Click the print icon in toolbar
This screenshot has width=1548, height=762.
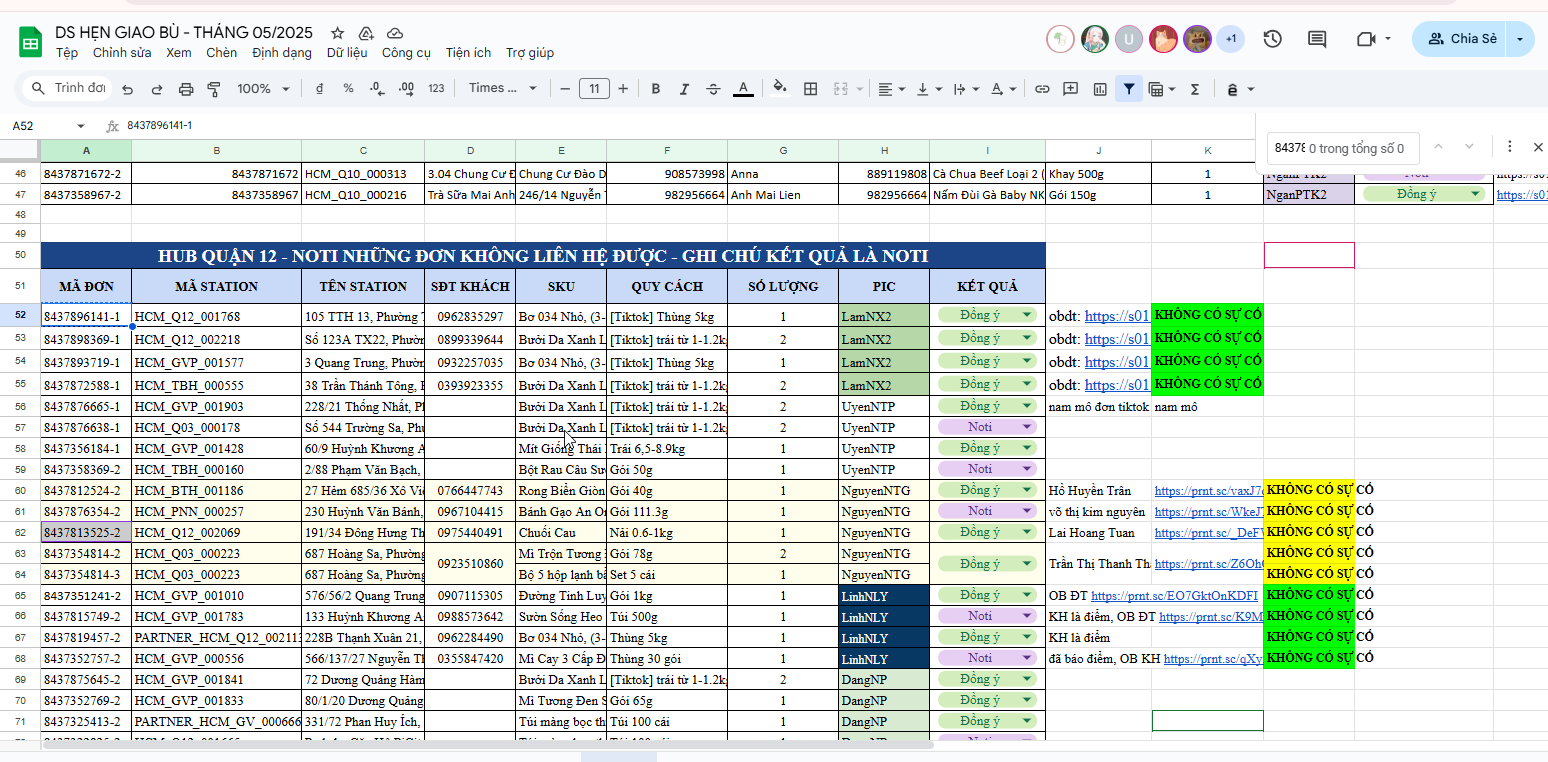185,89
